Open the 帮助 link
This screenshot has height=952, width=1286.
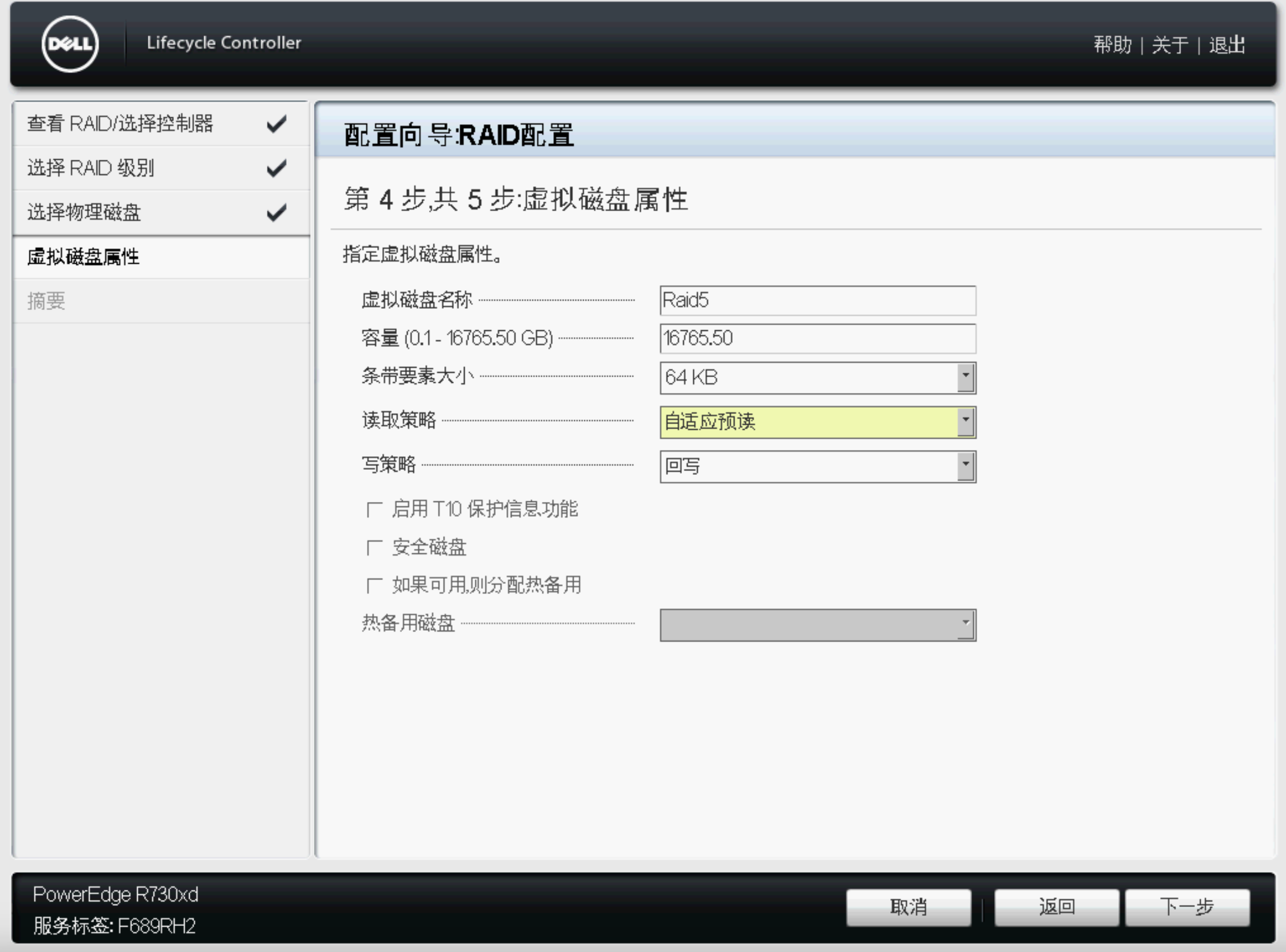coord(1112,45)
